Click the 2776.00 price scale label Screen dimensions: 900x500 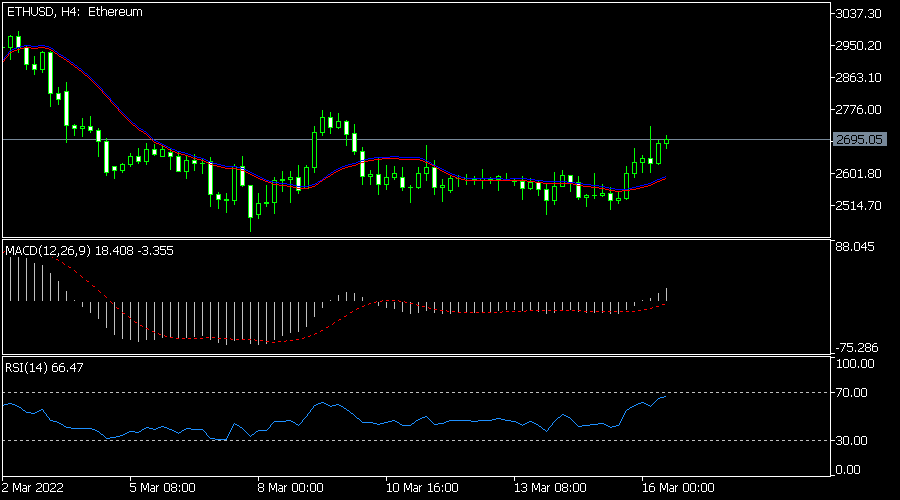858,109
